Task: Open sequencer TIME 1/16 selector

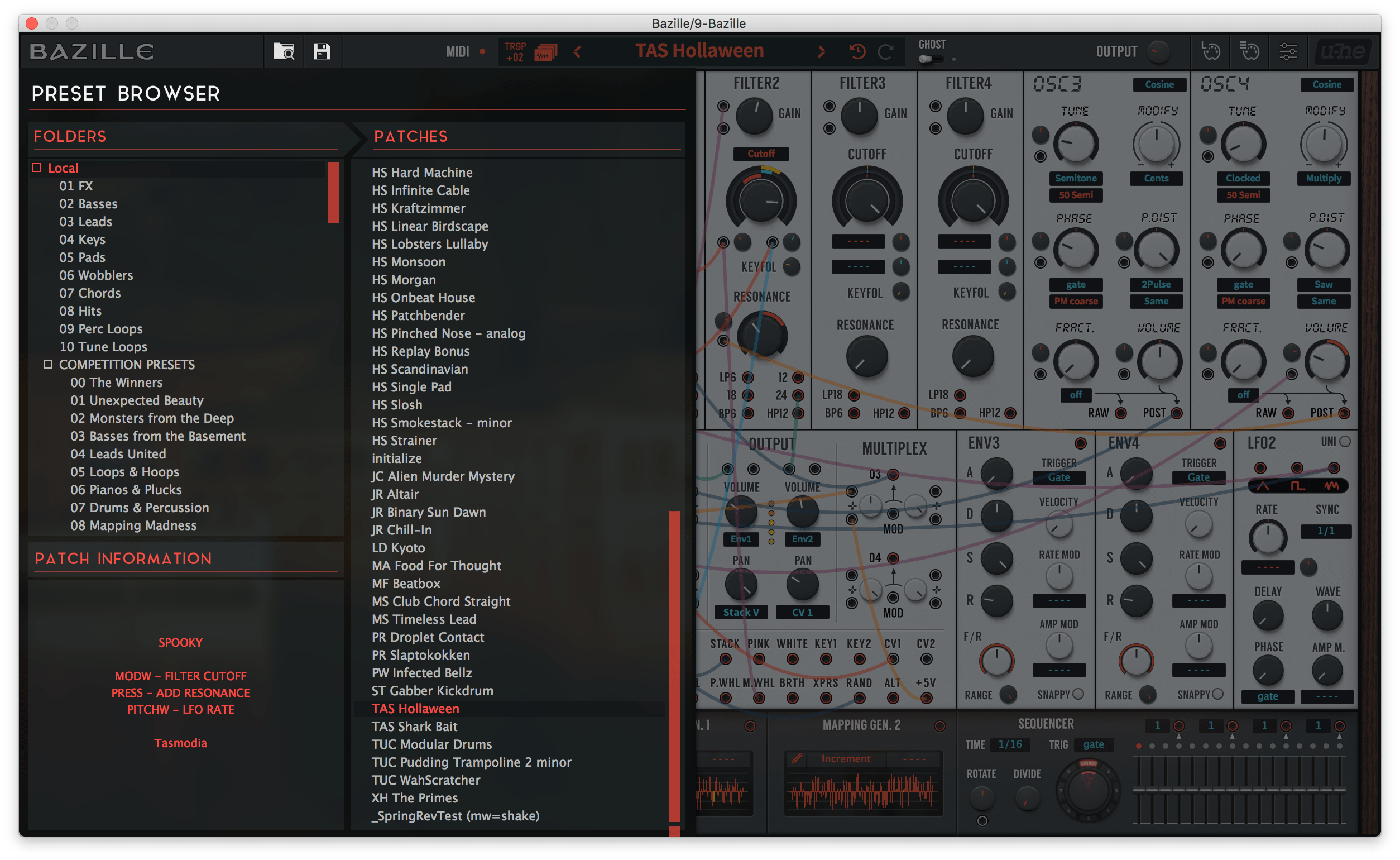Action: (x=1010, y=744)
